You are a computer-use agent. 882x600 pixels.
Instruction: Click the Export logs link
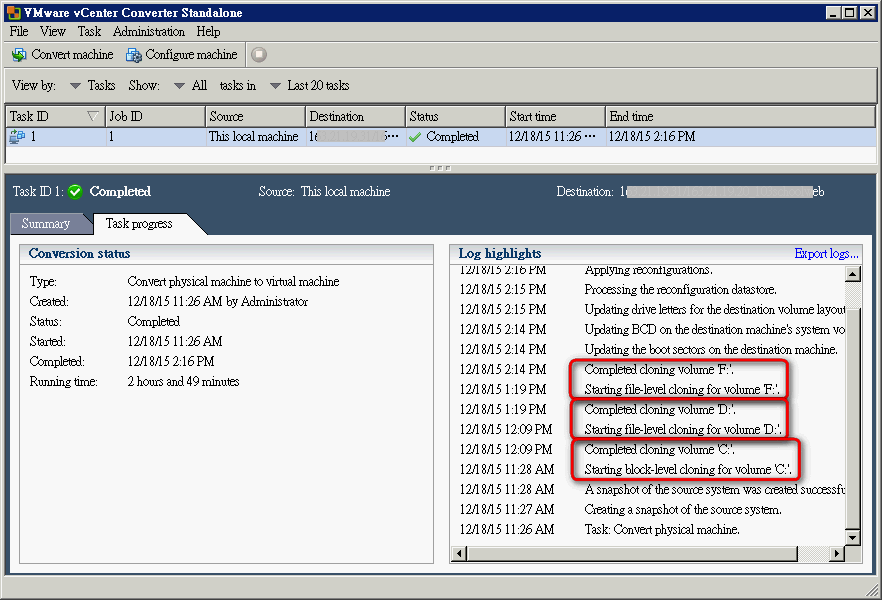pyautogui.click(x=826, y=254)
